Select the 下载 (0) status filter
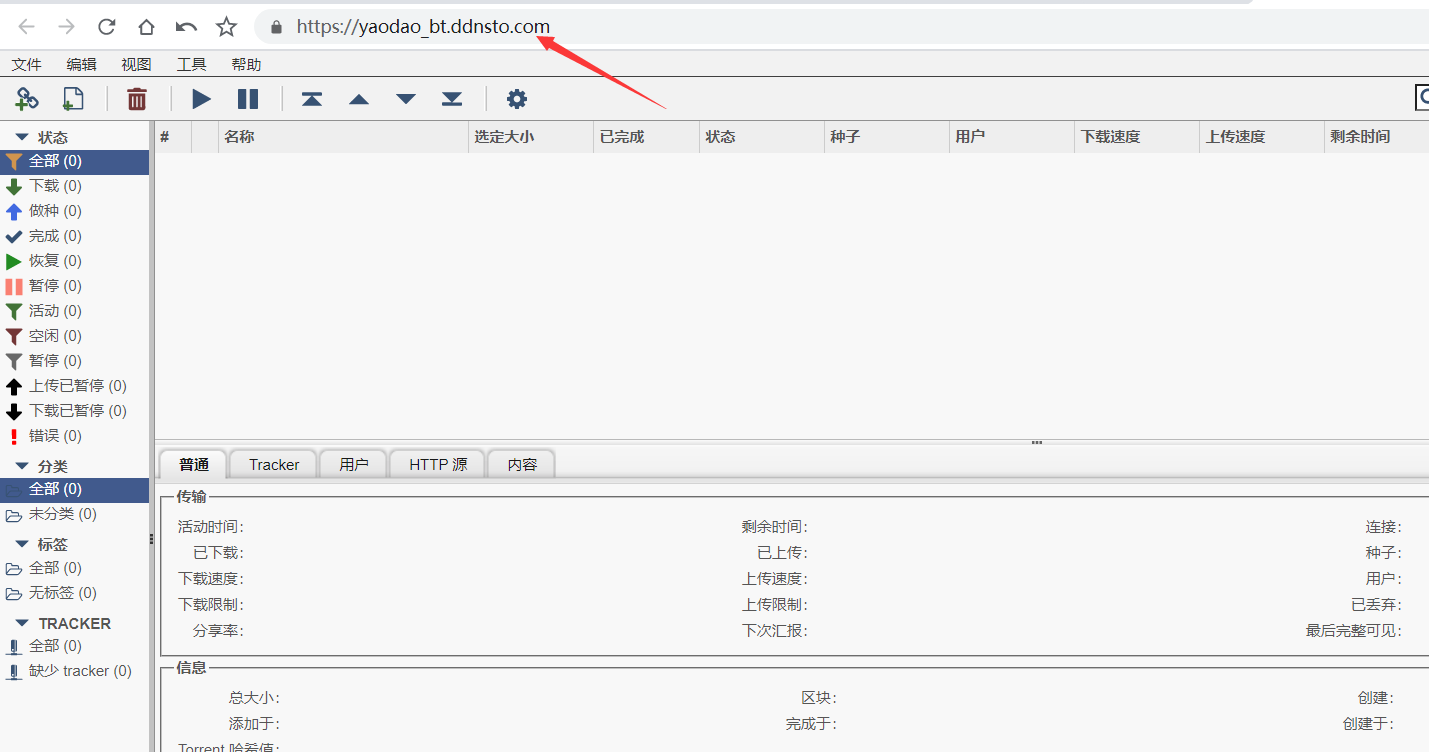Image resolution: width=1429 pixels, height=752 pixels. coord(55,186)
